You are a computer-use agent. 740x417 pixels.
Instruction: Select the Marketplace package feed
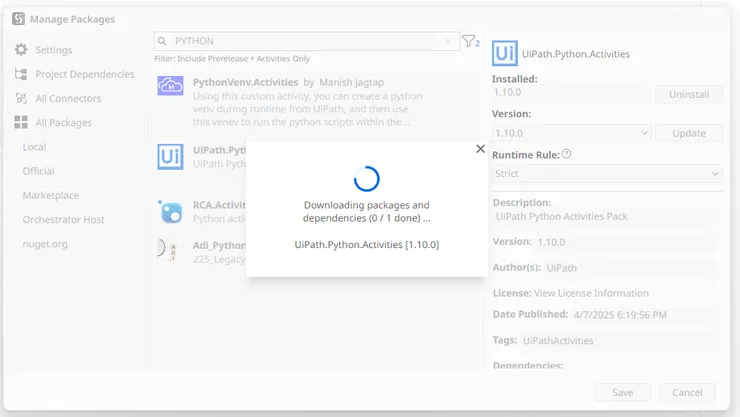click(51, 195)
